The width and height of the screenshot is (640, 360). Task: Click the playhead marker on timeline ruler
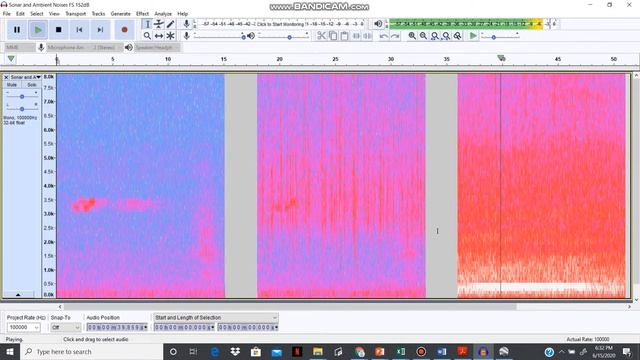501,58
